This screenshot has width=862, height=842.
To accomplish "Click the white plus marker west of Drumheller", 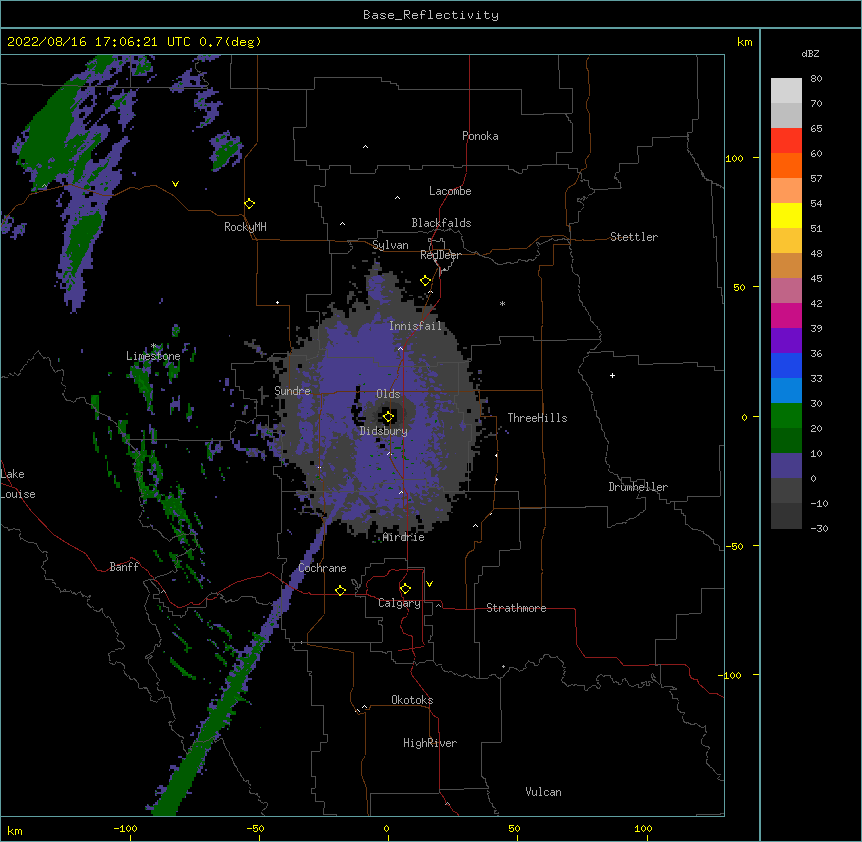I will coord(612,375).
